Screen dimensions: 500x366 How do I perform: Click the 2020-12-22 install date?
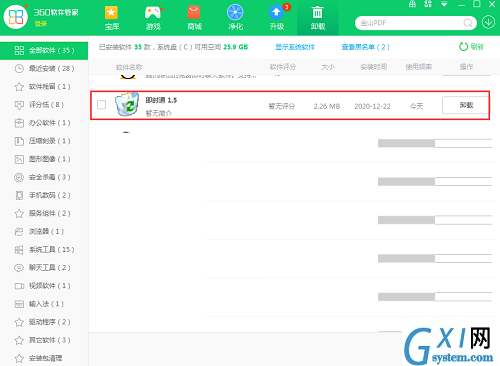coord(372,106)
